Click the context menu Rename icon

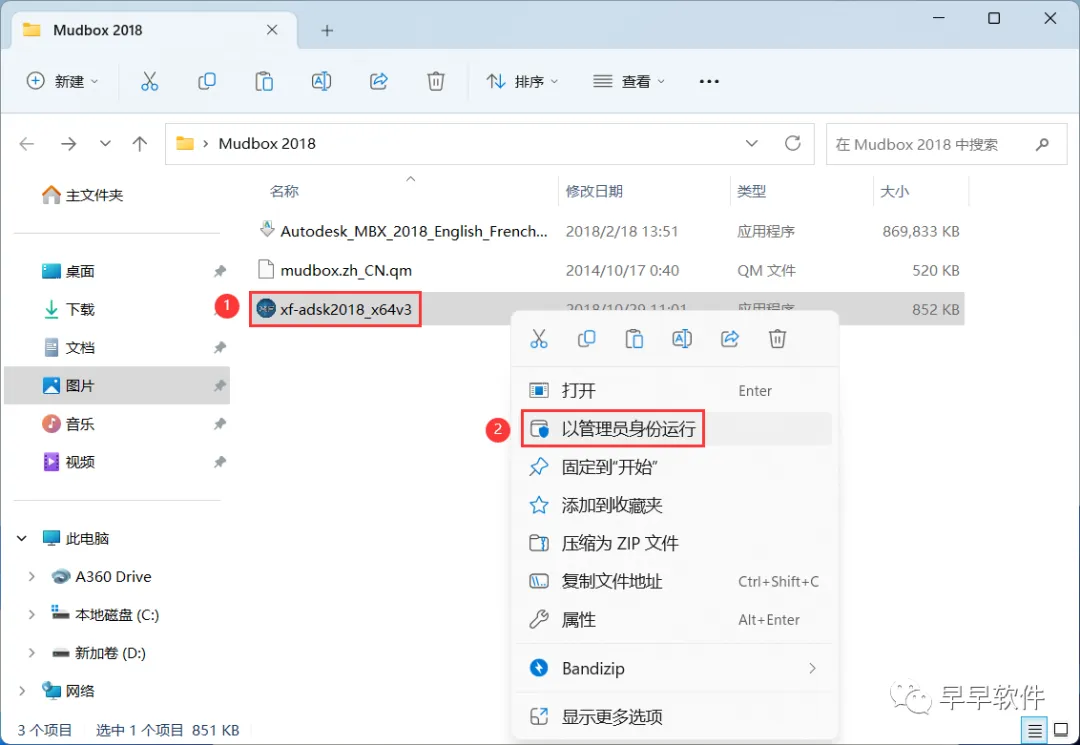tap(682, 339)
